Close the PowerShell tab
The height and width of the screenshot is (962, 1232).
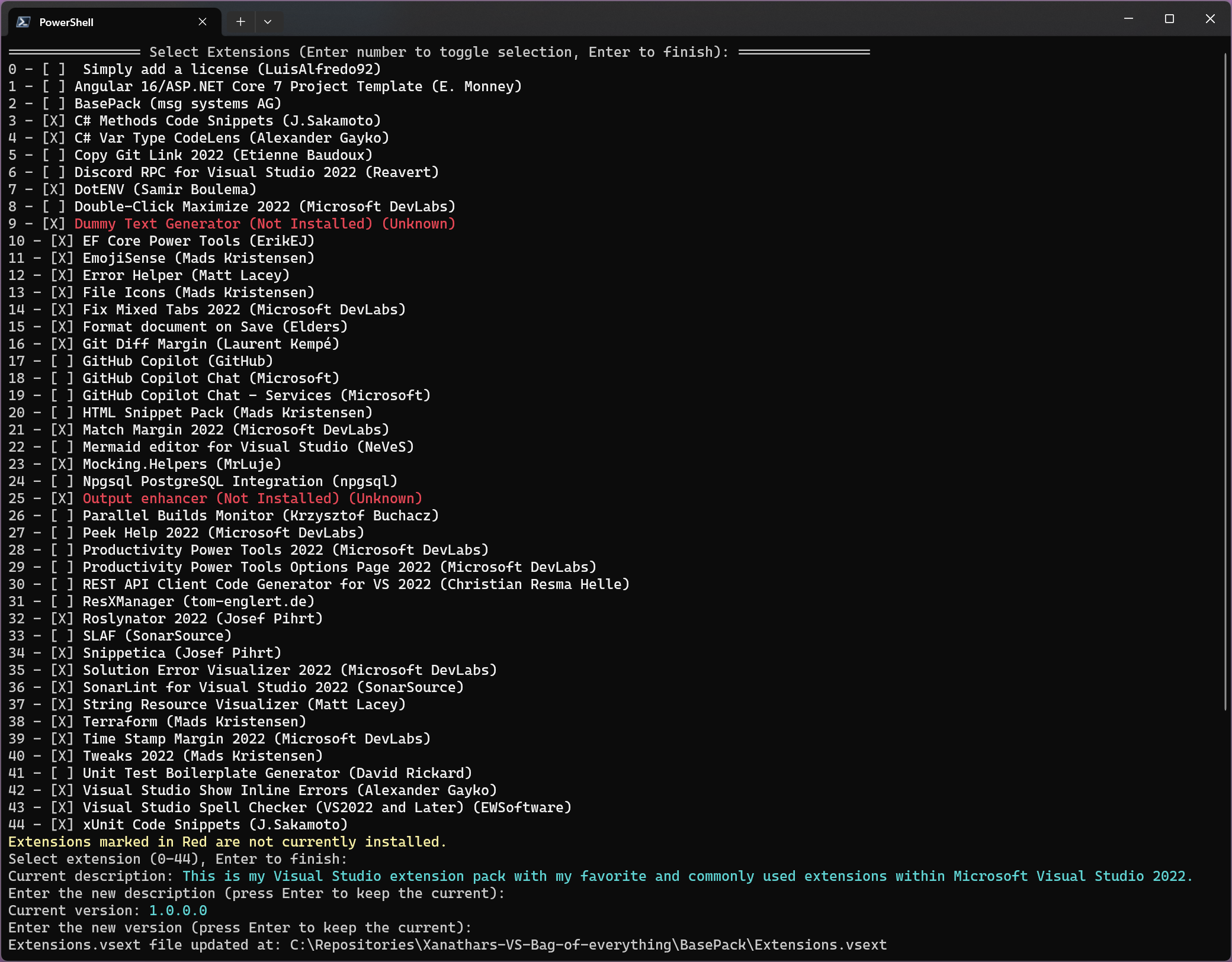203,22
